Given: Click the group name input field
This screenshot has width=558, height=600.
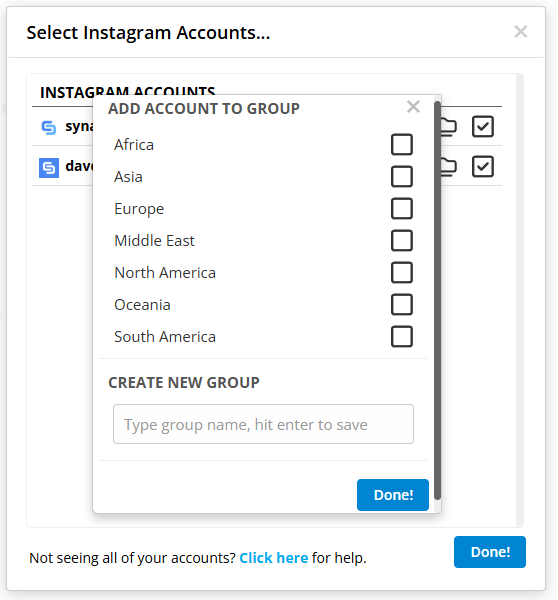Looking at the screenshot, I should click(x=263, y=424).
